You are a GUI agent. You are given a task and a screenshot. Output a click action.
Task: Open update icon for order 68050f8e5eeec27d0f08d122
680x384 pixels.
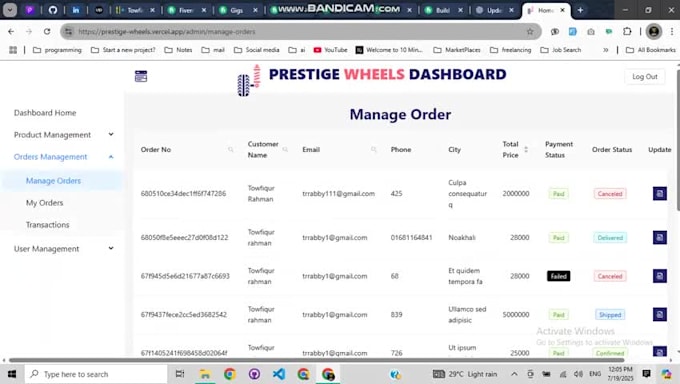point(660,237)
